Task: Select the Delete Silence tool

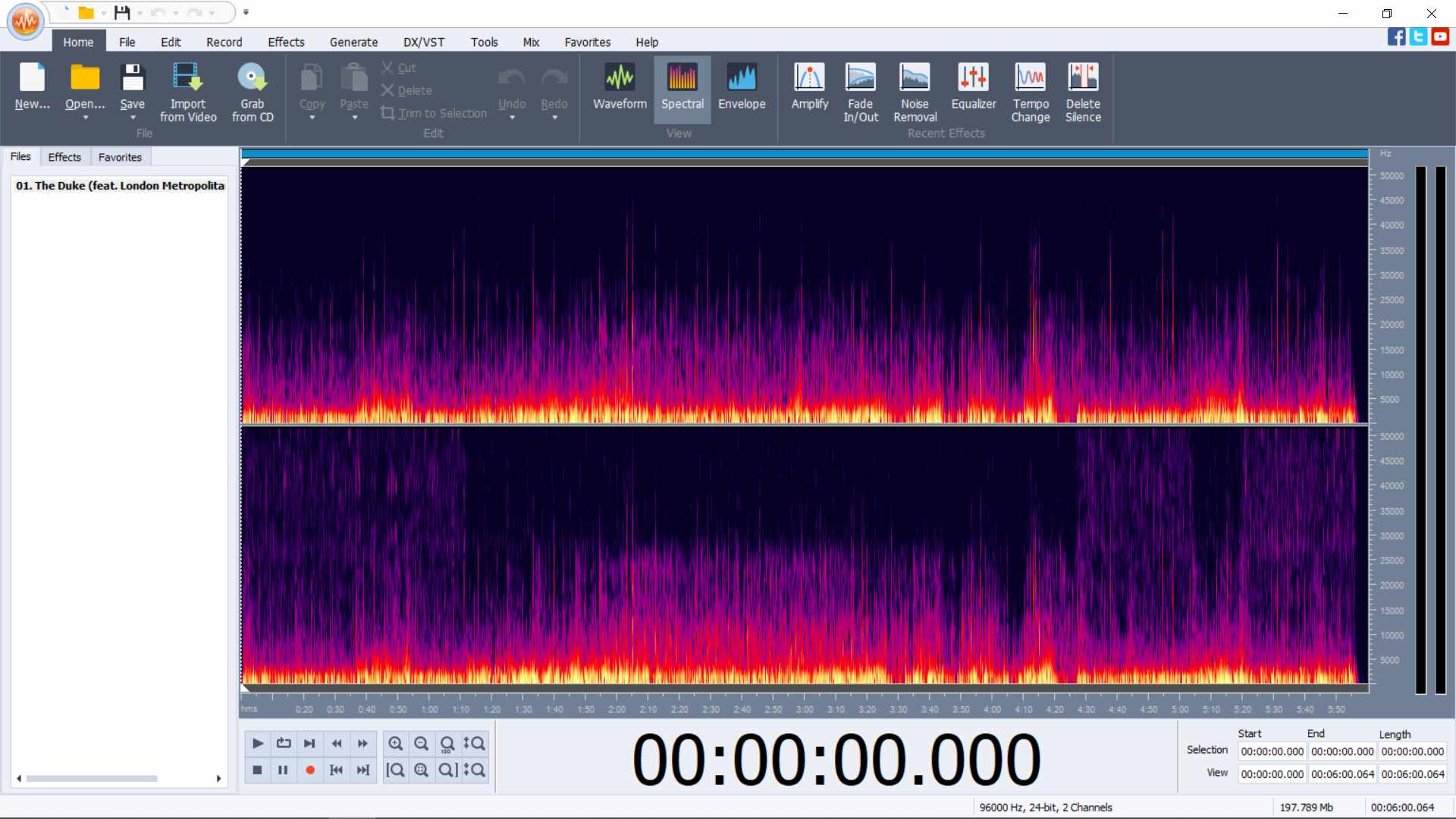Action: 1083,92
